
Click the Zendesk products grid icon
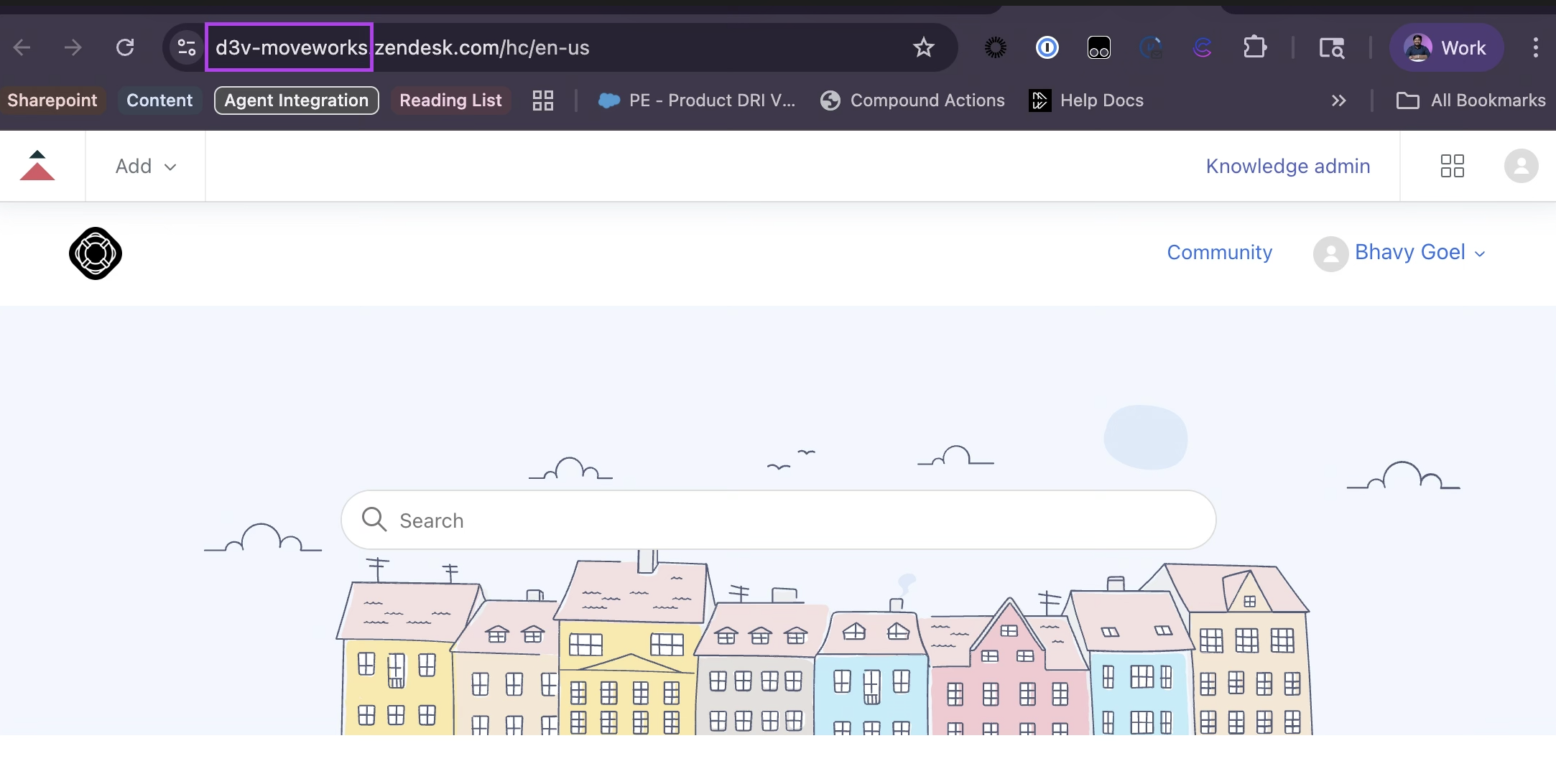click(1452, 166)
